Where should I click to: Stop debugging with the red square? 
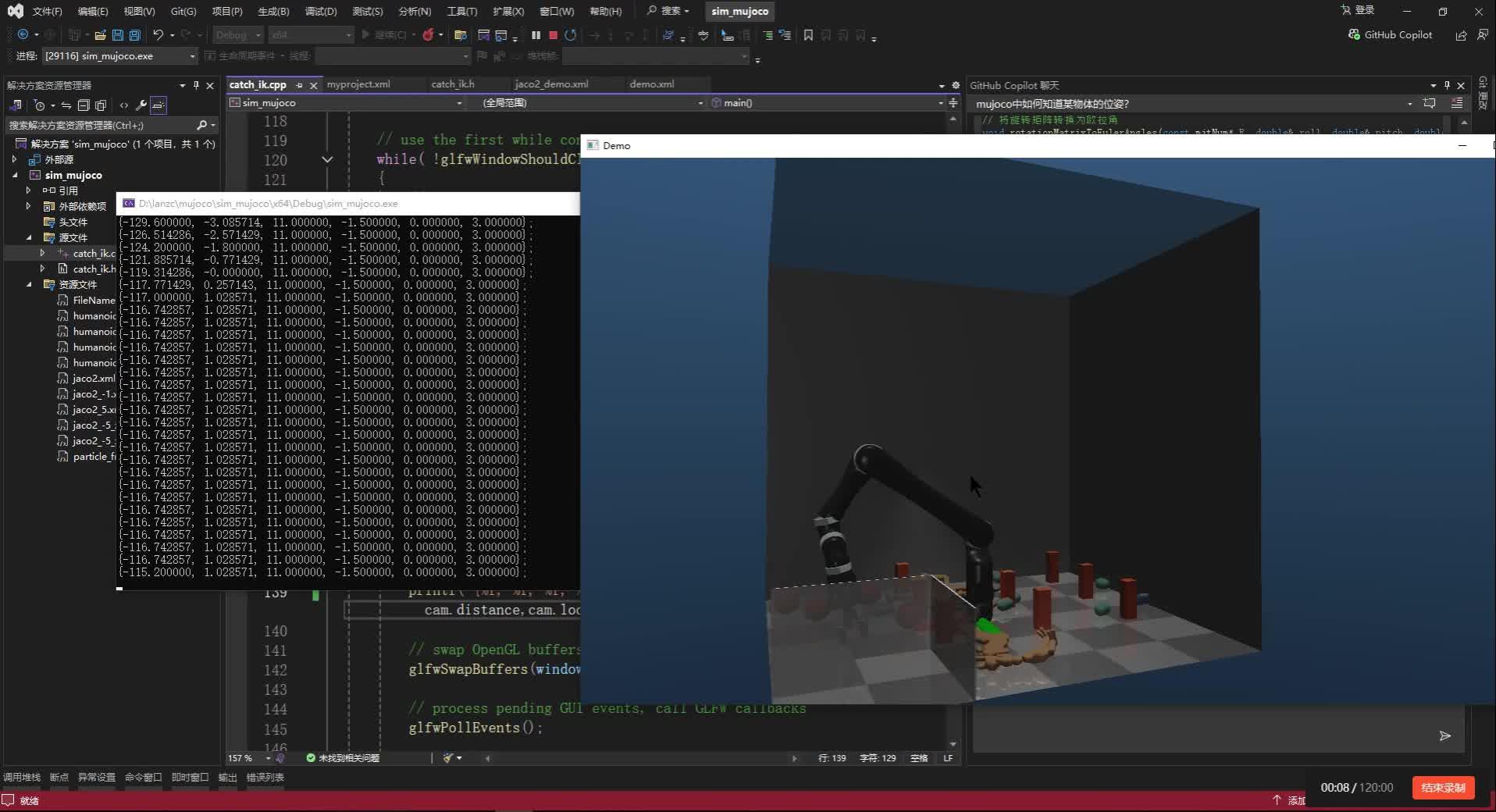click(553, 35)
